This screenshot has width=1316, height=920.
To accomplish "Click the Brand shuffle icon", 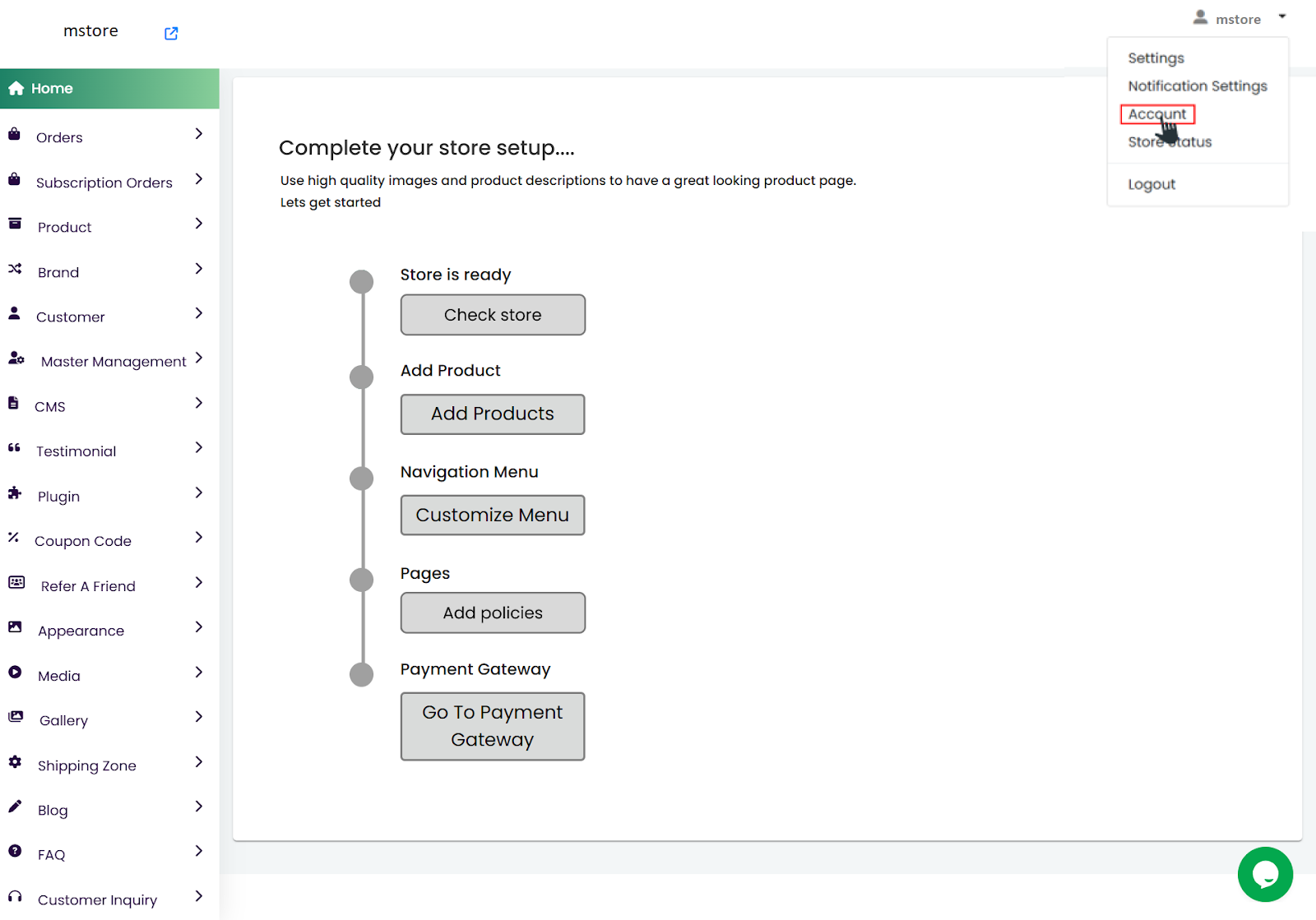I will (x=15, y=269).
